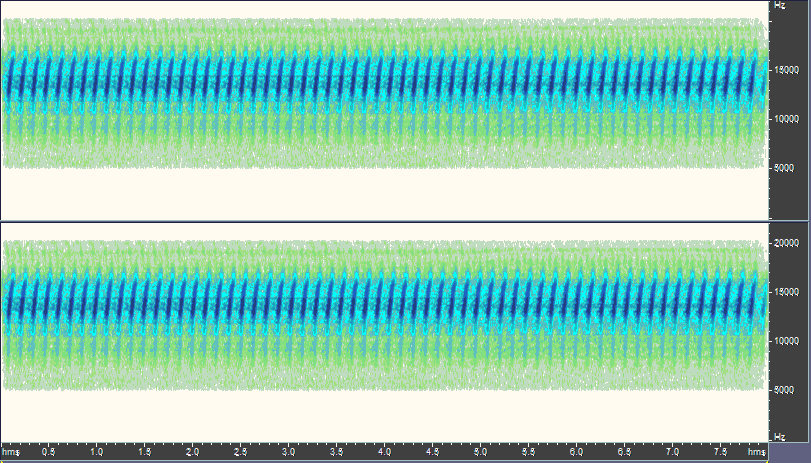Click 15000 on the lower channel frequency scale
Screen dimensions: 811x463
tap(786, 292)
